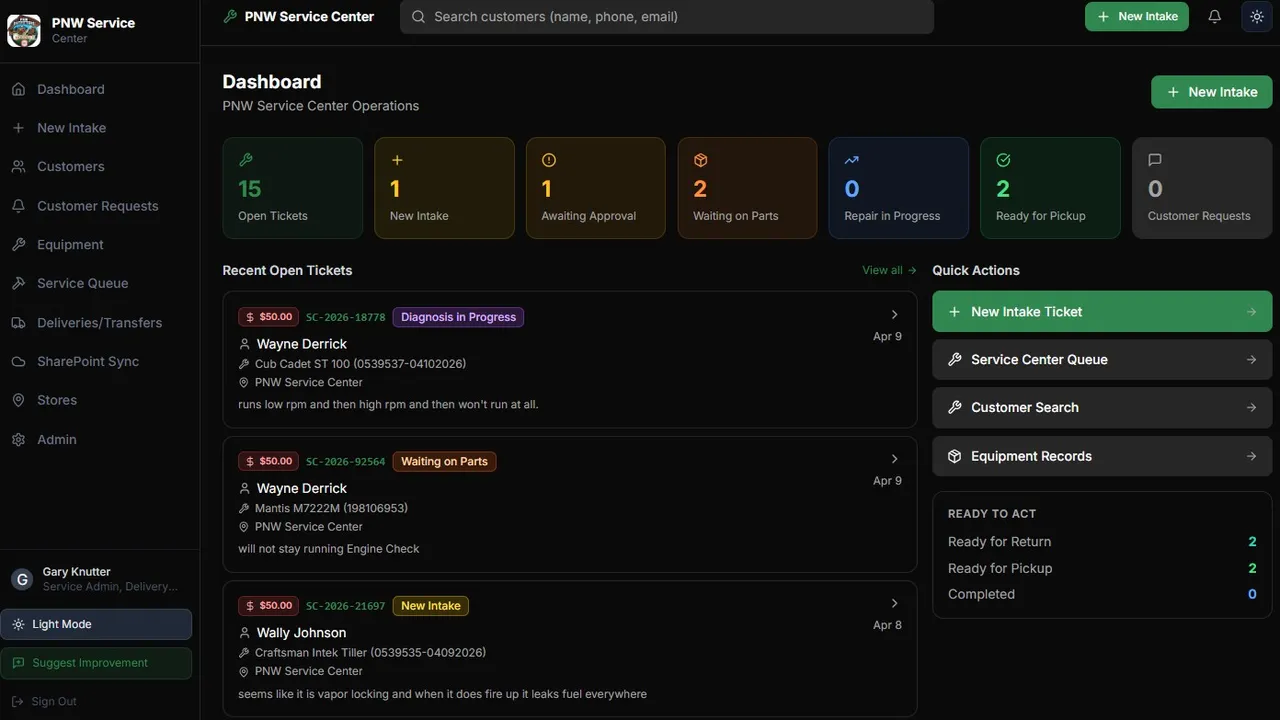Image resolution: width=1280 pixels, height=720 pixels.
Task: Select ticket number SC-2026-92564
Action: (345, 462)
